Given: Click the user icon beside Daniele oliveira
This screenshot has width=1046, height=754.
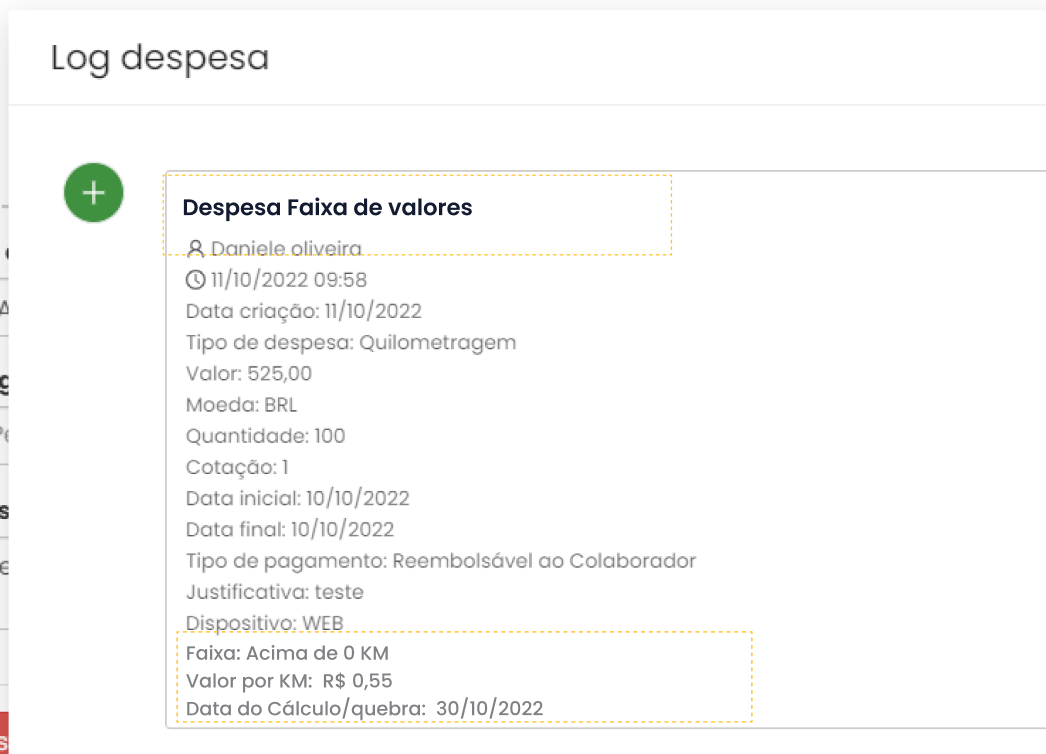Looking at the screenshot, I should tap(195, 249).
